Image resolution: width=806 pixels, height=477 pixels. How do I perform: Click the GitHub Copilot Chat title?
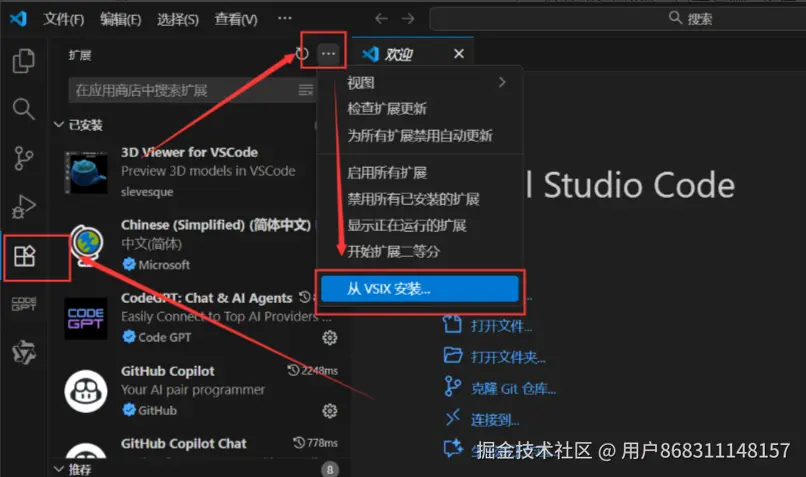[184, 444]
